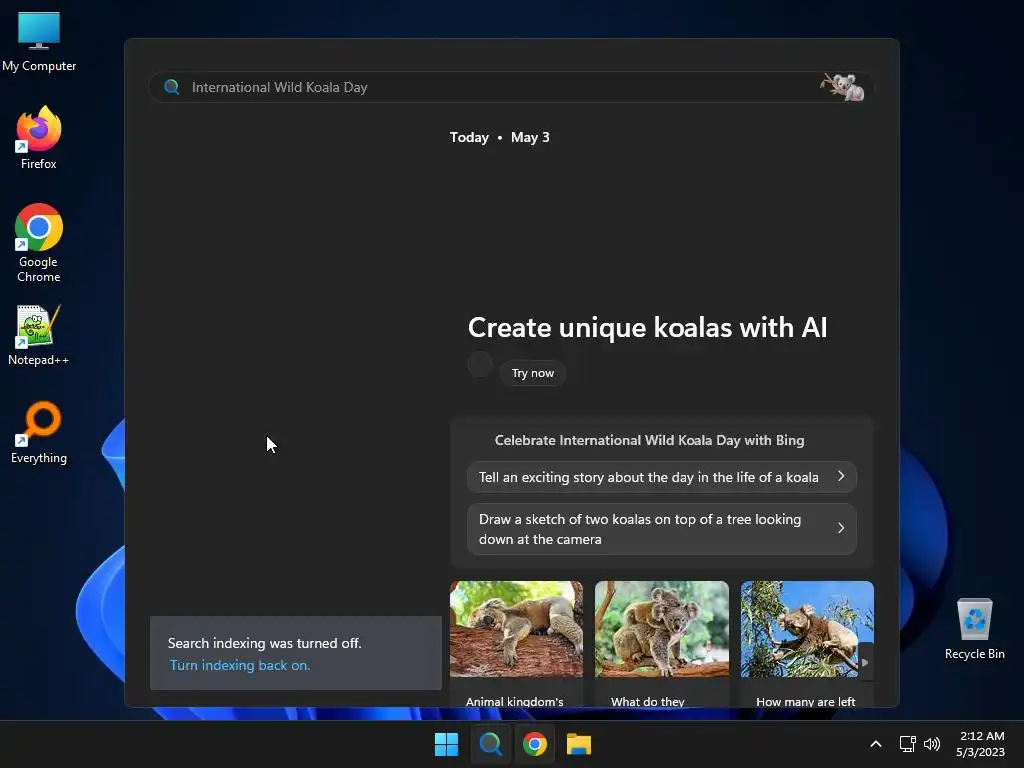Click the koala illustration in the search box
The height and width of the screenshot is (768, 1024).
pos(842,87)
